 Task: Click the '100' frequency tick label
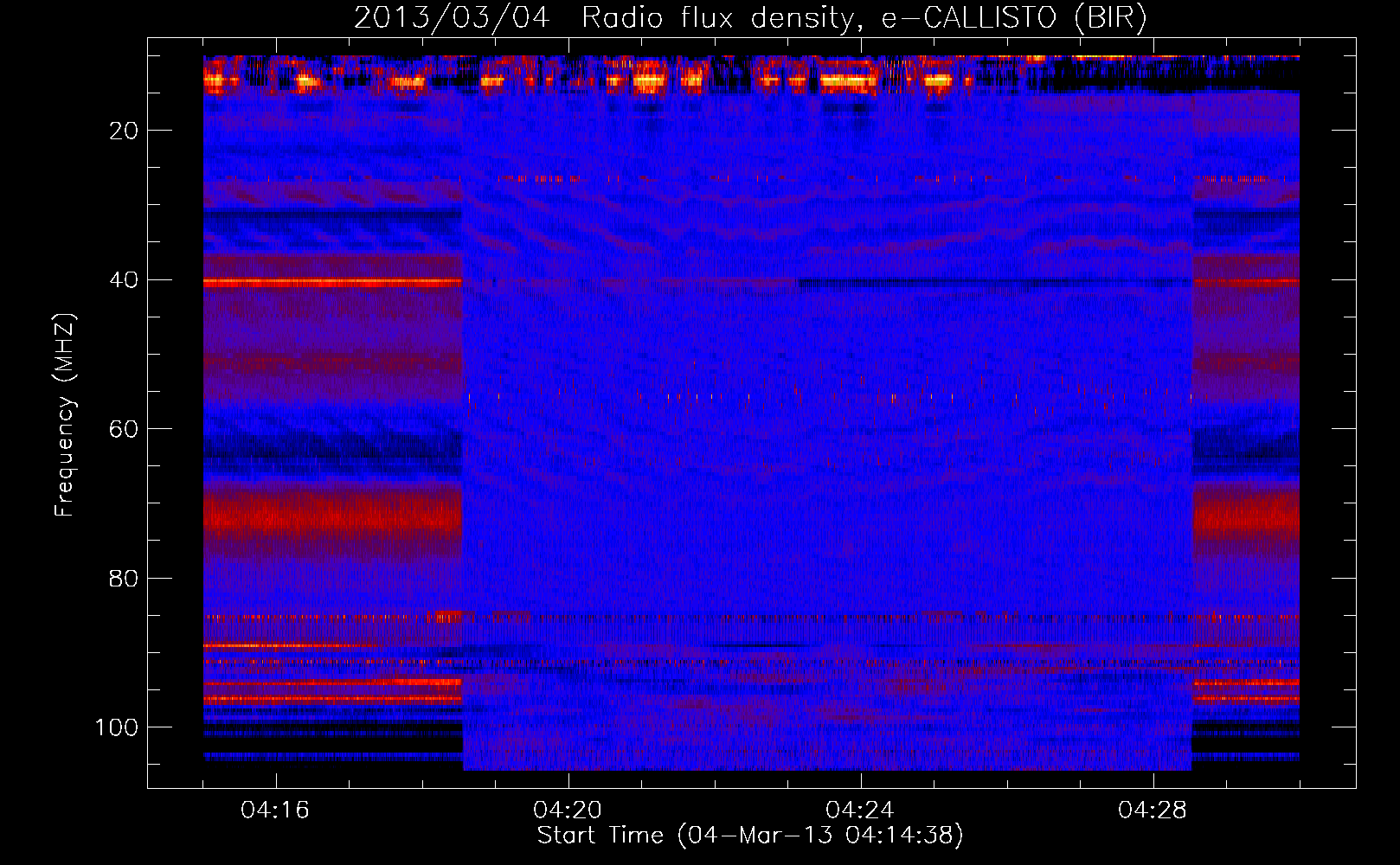[117, 727]
